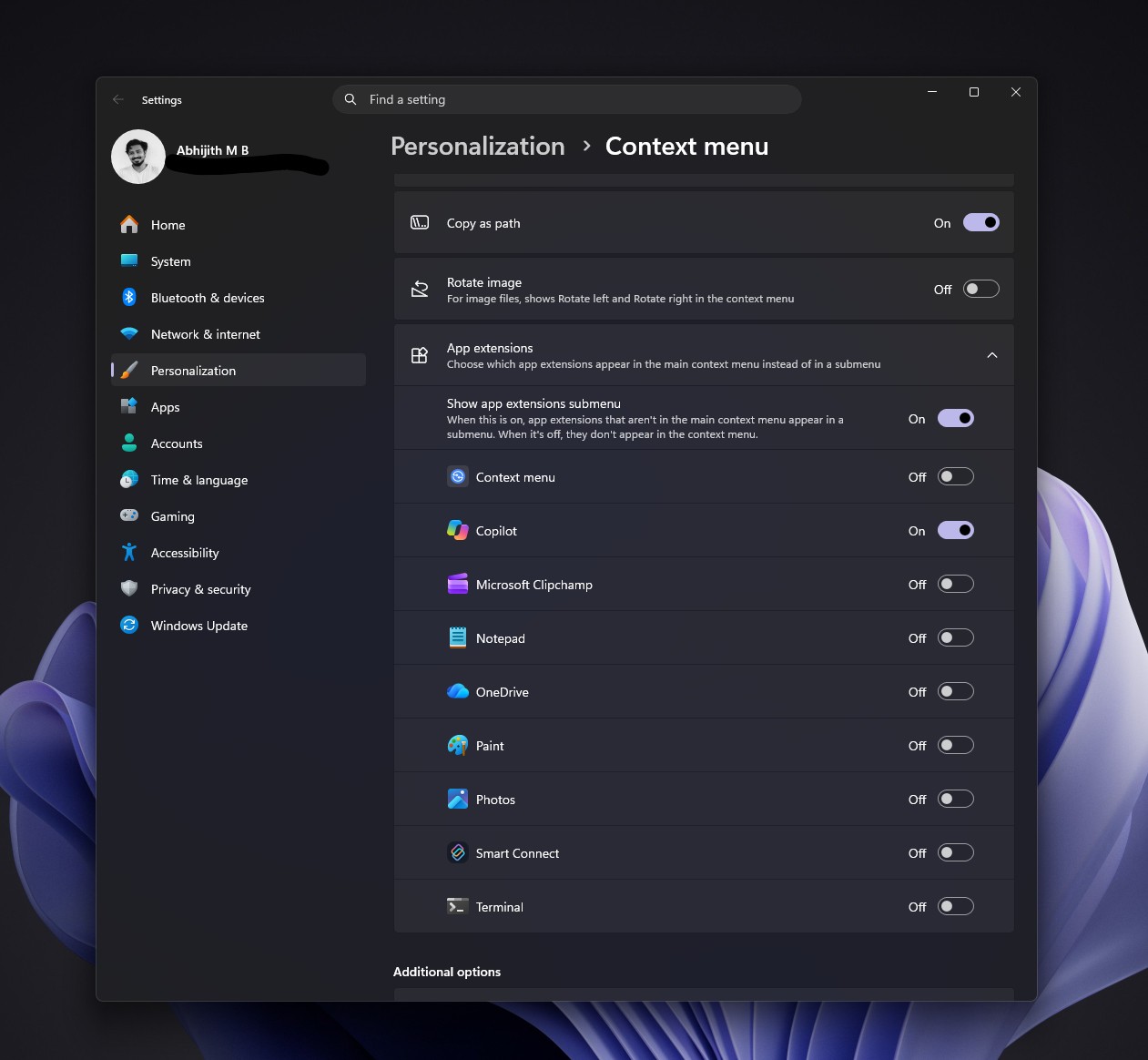The image size is (1148, 1060).
Task: Click the Network wifi icon
Action: (129, 333)
